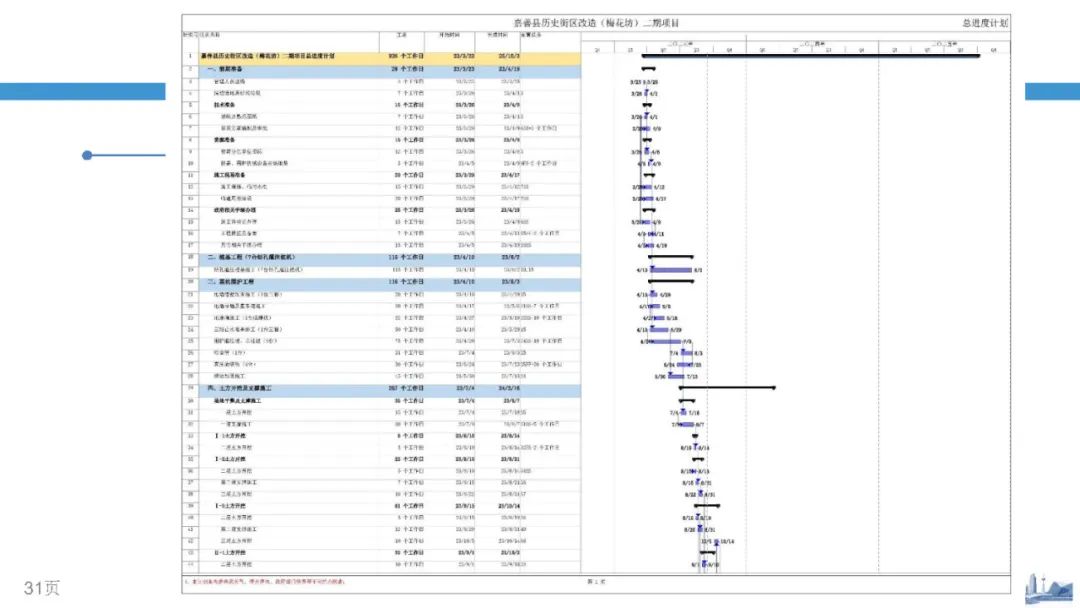
Task: Click the "31页" page number
Action: point(41,587)
